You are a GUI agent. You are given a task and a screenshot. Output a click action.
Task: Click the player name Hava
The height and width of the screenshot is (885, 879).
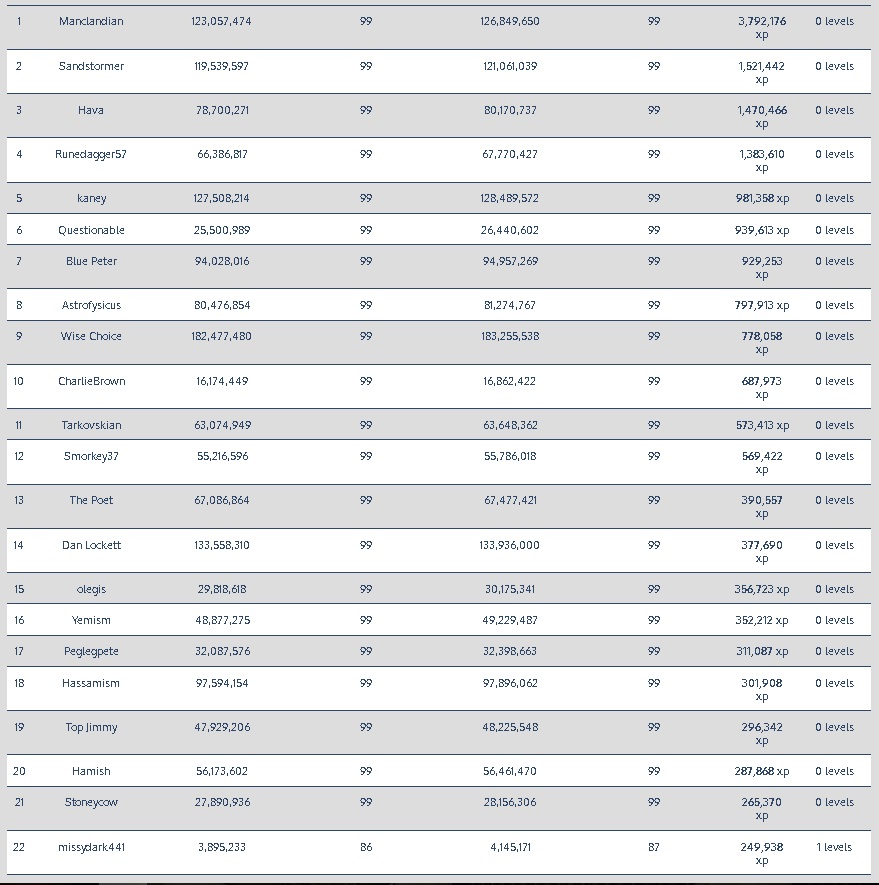[91, 110]
